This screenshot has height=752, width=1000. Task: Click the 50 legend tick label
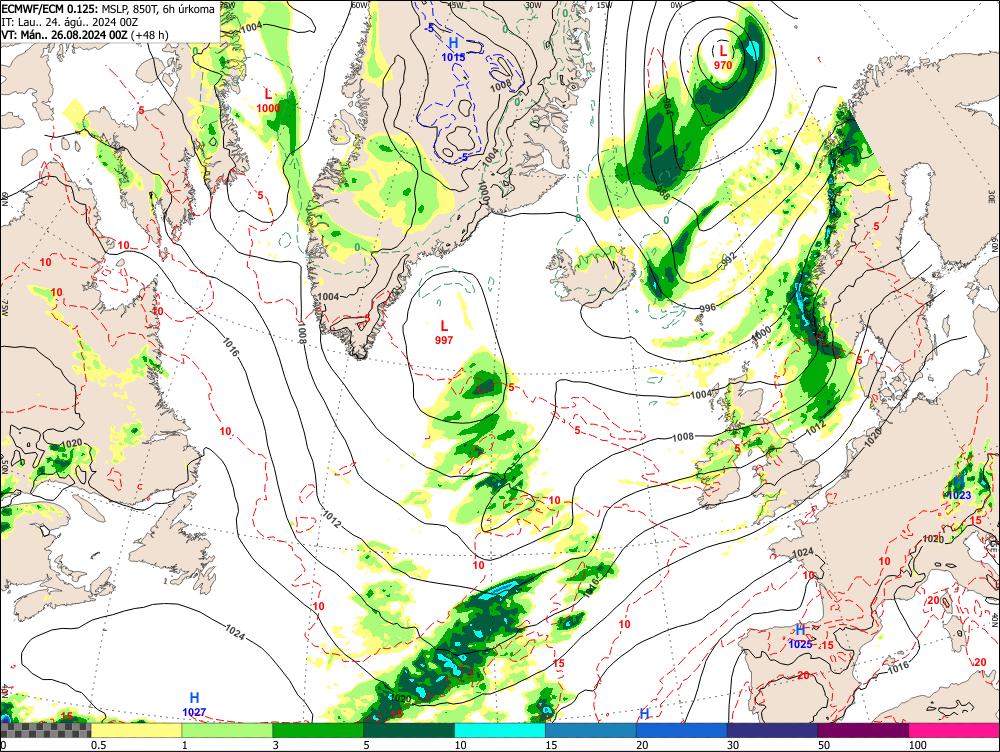tap(824, 745)
